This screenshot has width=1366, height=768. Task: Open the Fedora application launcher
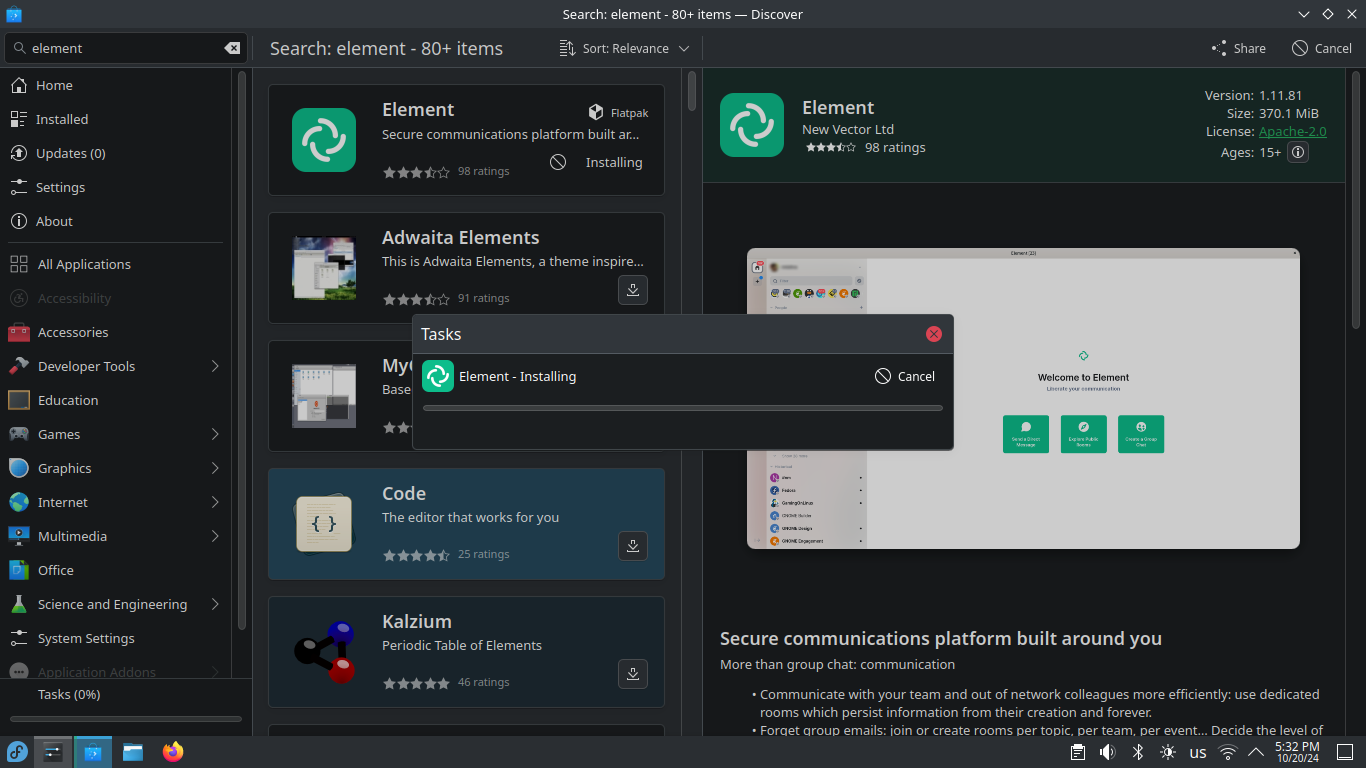pos(17,751)
